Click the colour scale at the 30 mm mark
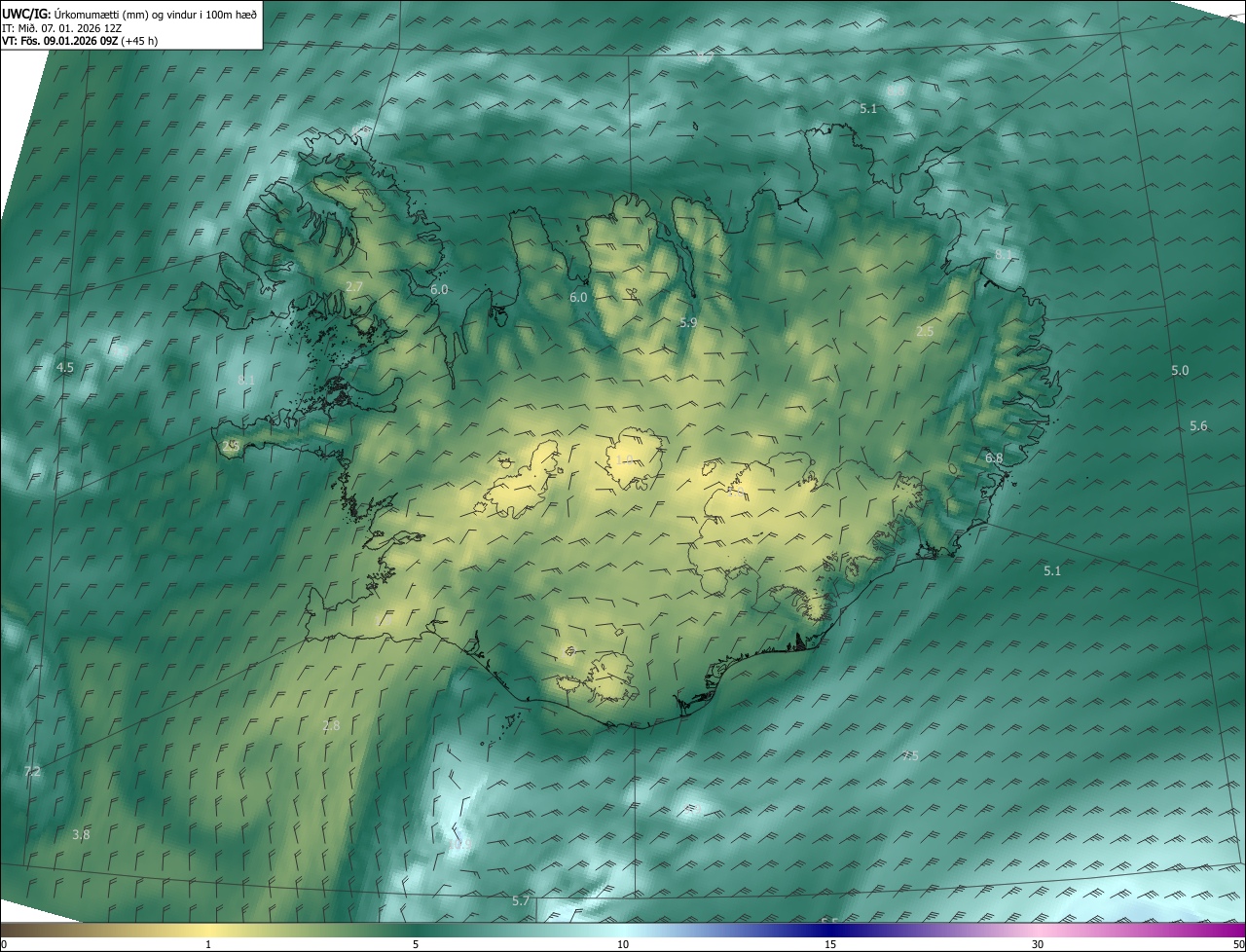 click(x=1038, y=931)
